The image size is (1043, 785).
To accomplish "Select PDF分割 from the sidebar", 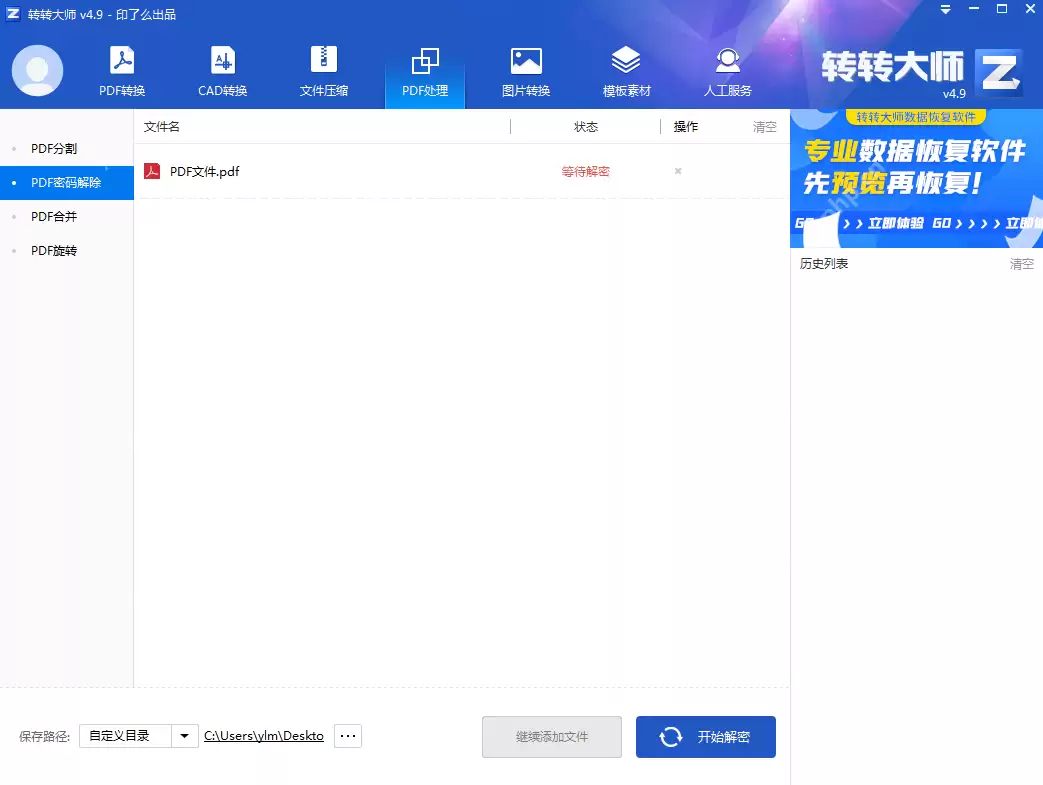I will click(55, 148).
